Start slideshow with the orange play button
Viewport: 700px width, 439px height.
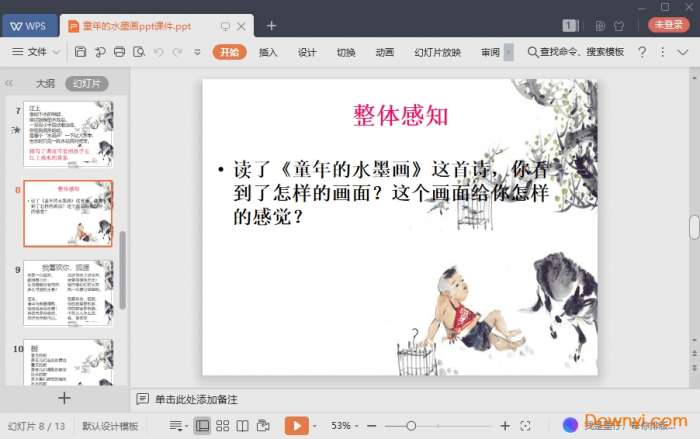tap(296, 426)
